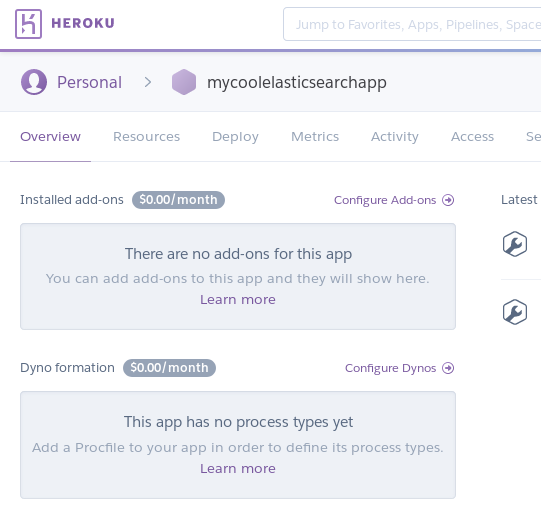Go to the Access tab

click(x=472, y=137)
